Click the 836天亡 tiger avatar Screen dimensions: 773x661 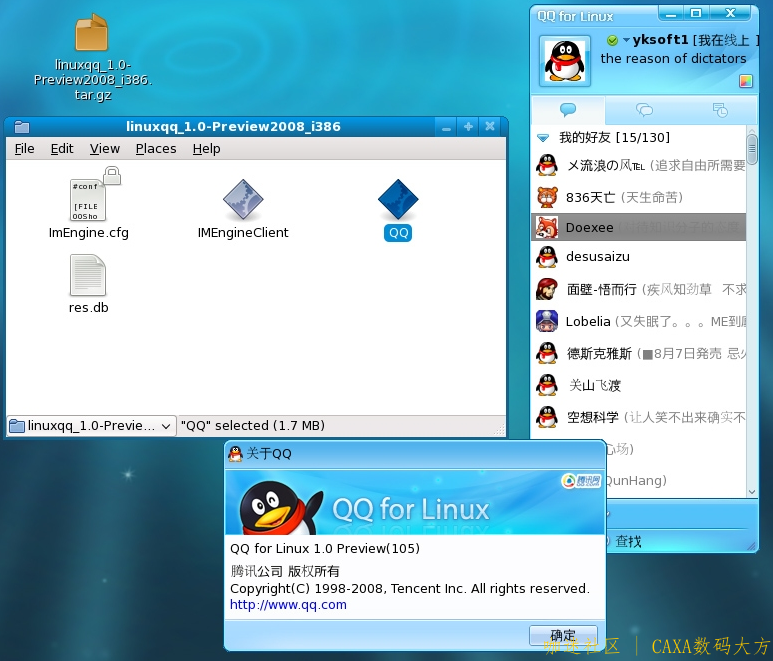pyautogui.click(x=547, y=197)
